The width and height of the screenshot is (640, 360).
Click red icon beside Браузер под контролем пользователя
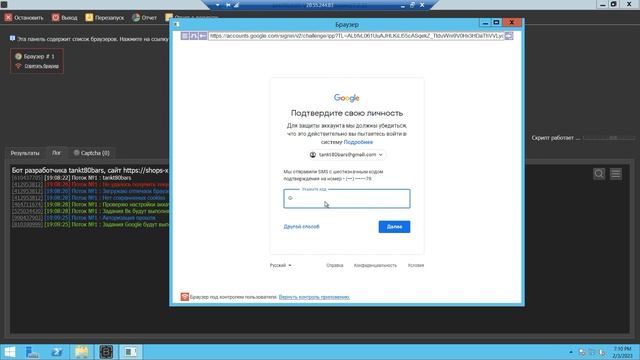point(184,297)
